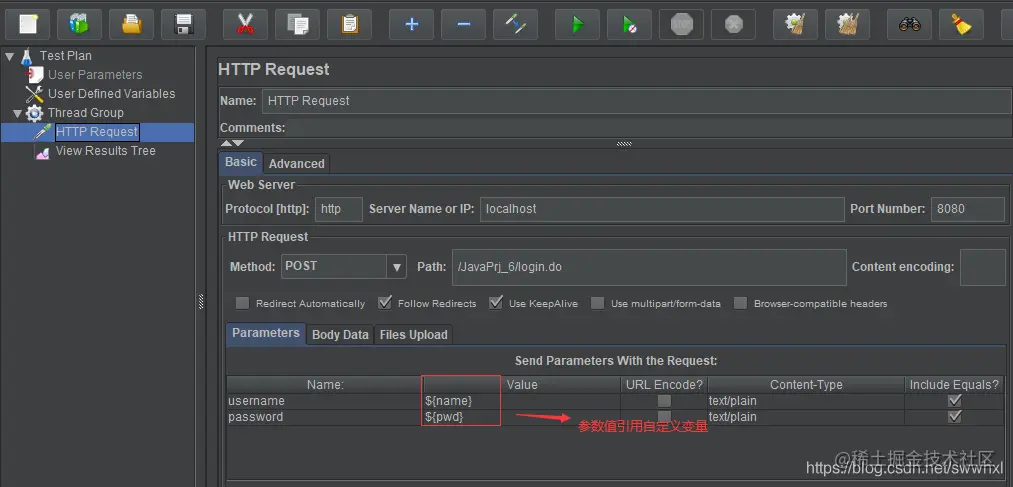
Task: Open Search with binoculars icon
Action: pyautogui.click(x=910, y=25)
